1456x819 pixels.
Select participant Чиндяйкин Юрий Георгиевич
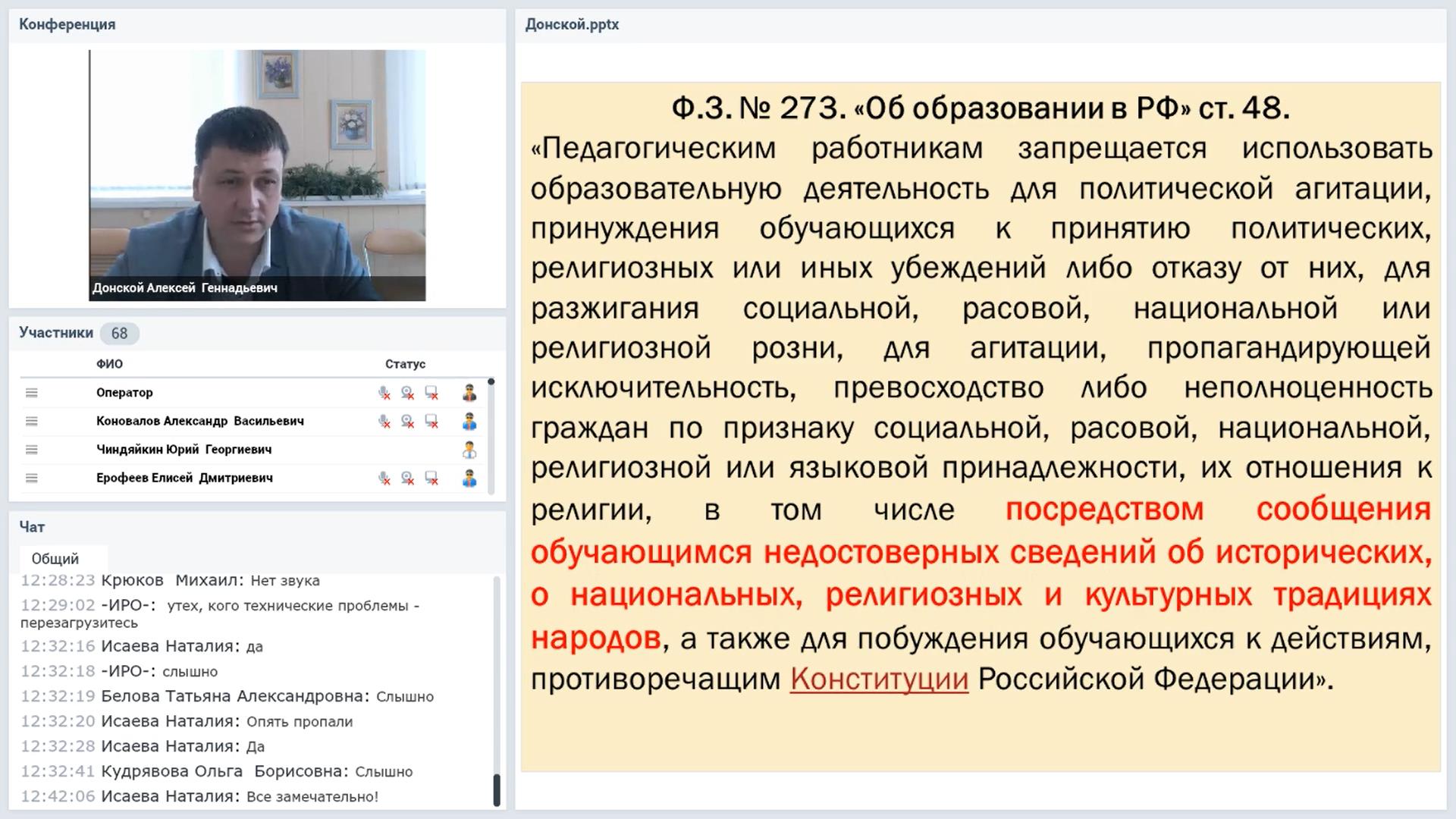click(184, 450)
